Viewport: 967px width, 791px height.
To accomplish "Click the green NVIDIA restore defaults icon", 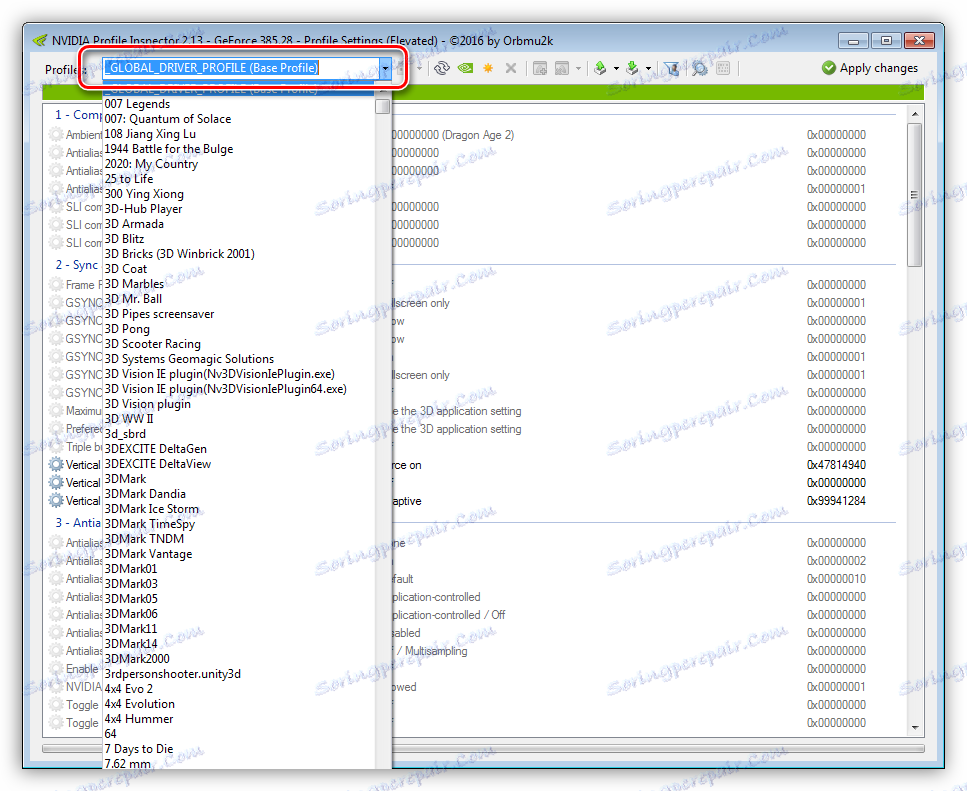I will click(466, 68).
